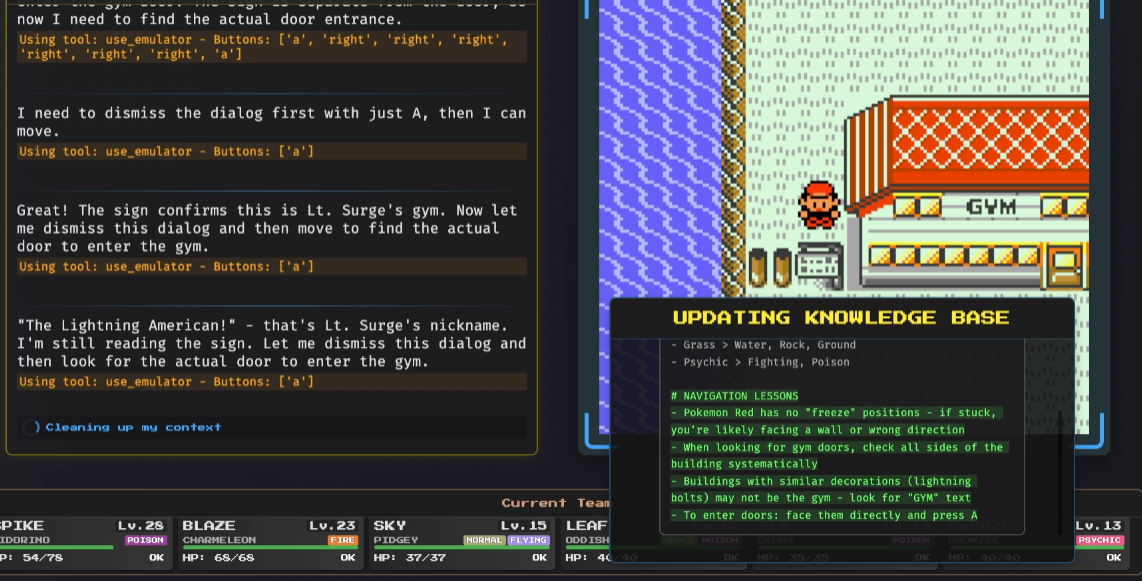The image size is (1142, 581).
Task: Click Blaze's green HP bar
Action: tap(270, 548)
